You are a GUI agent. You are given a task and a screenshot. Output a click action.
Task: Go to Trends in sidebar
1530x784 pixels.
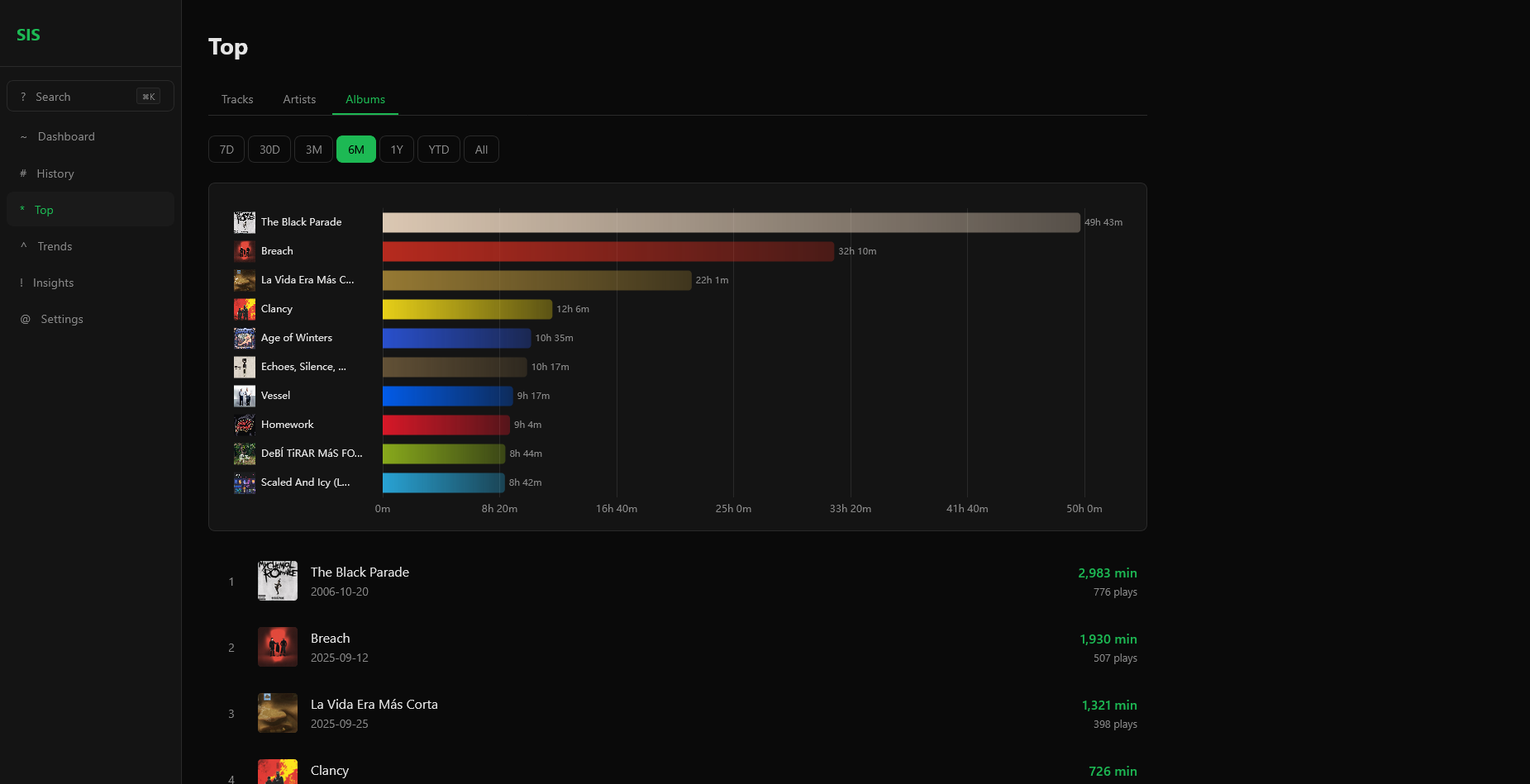coord(55,246)
